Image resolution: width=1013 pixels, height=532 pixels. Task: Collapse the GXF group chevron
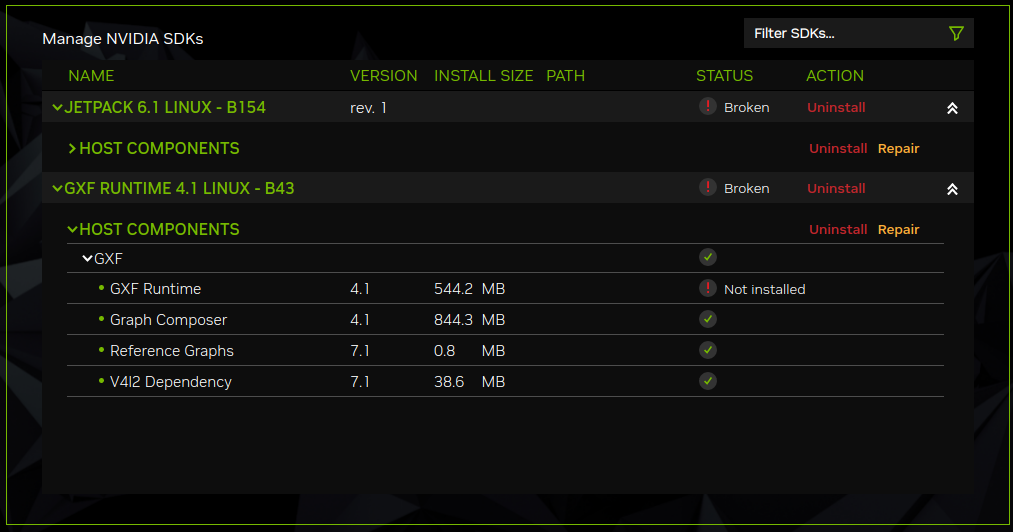click(x=87, y=259)
